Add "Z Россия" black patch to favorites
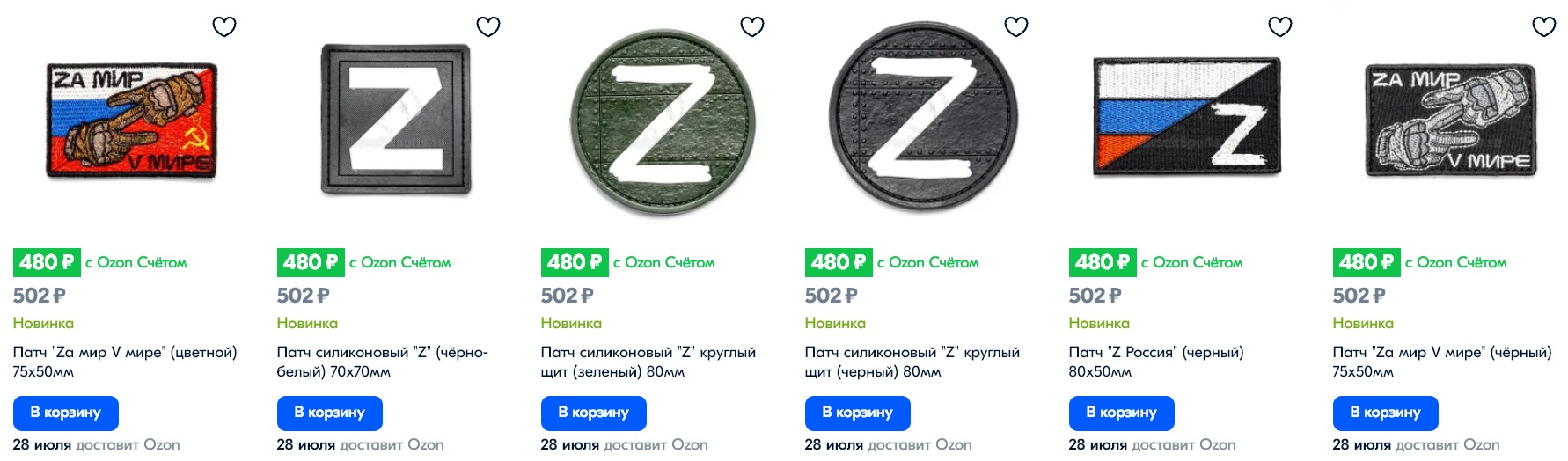 coord(1280,26)
